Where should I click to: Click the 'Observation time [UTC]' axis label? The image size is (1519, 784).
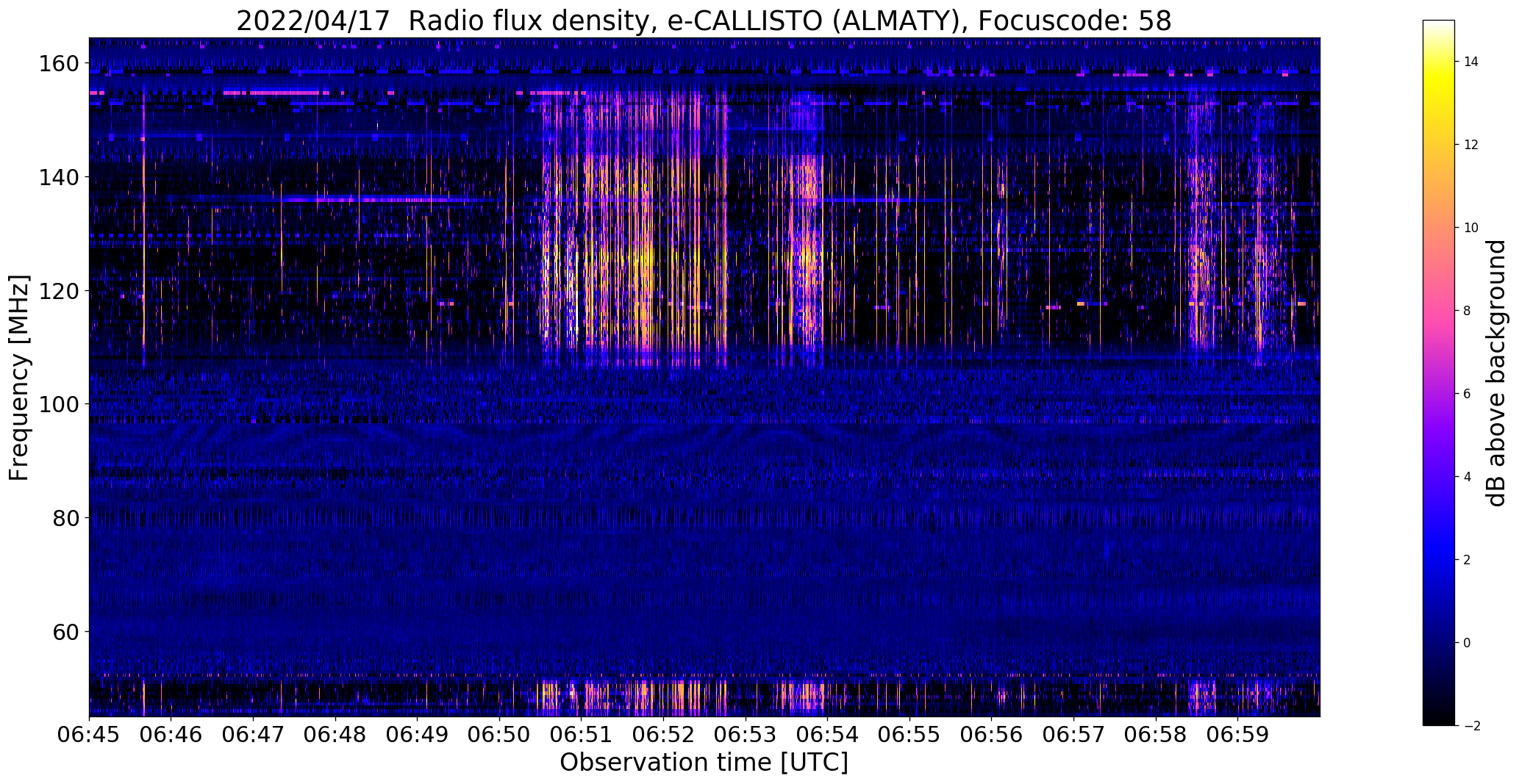[704, 763]
